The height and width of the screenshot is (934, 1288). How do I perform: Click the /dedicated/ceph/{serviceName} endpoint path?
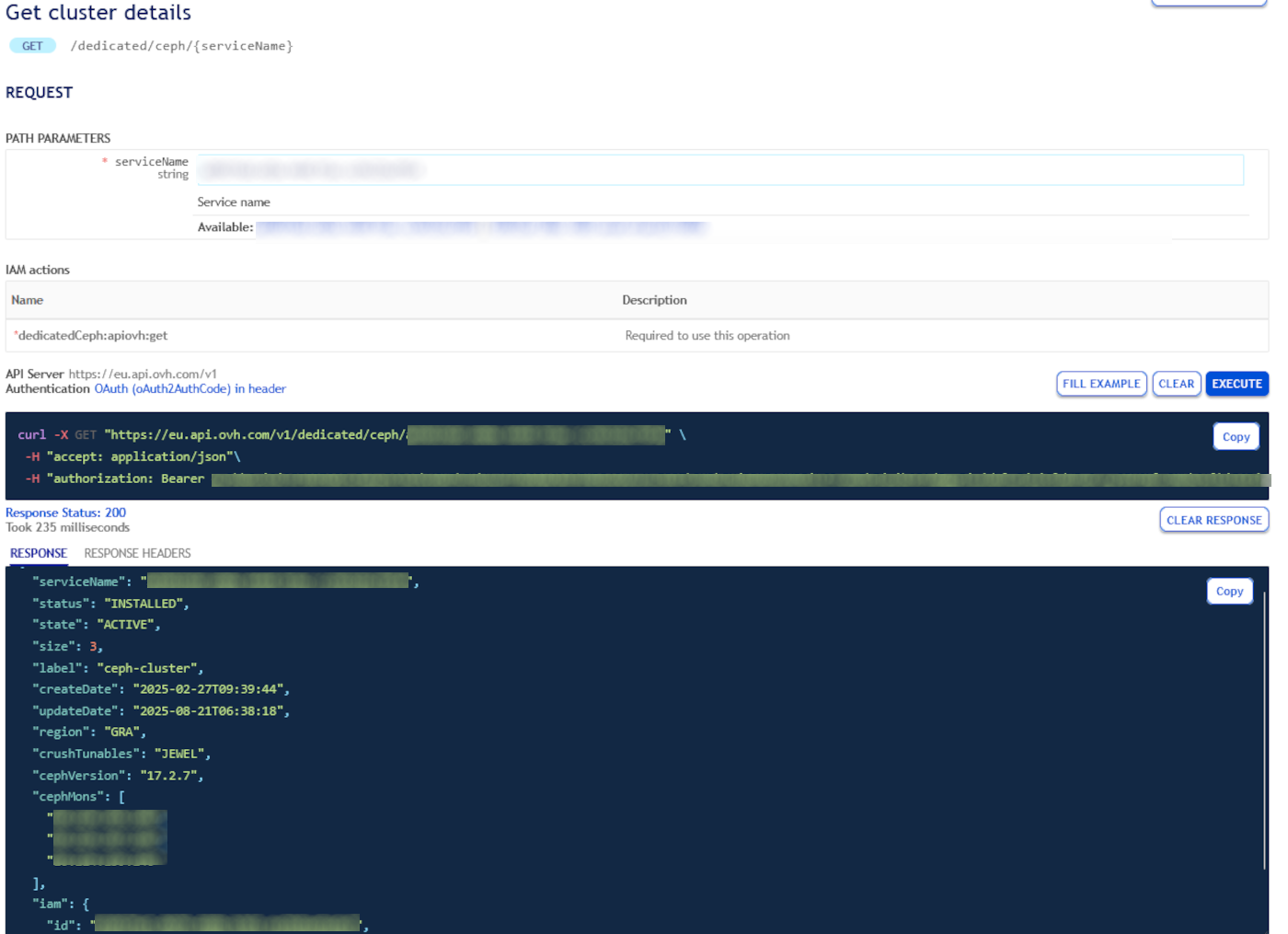tap(181, 45)
